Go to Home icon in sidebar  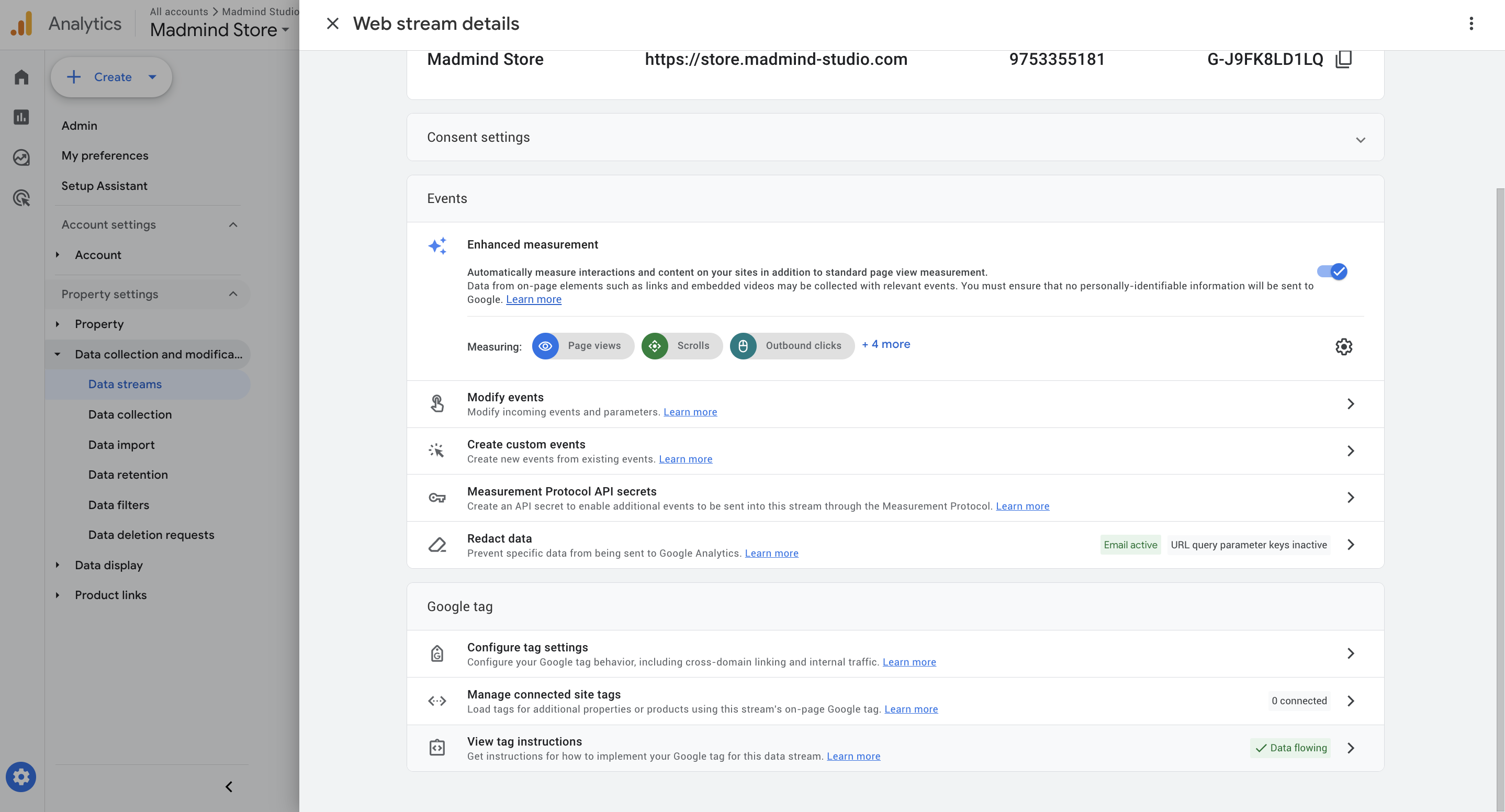(x=21, y=77)
